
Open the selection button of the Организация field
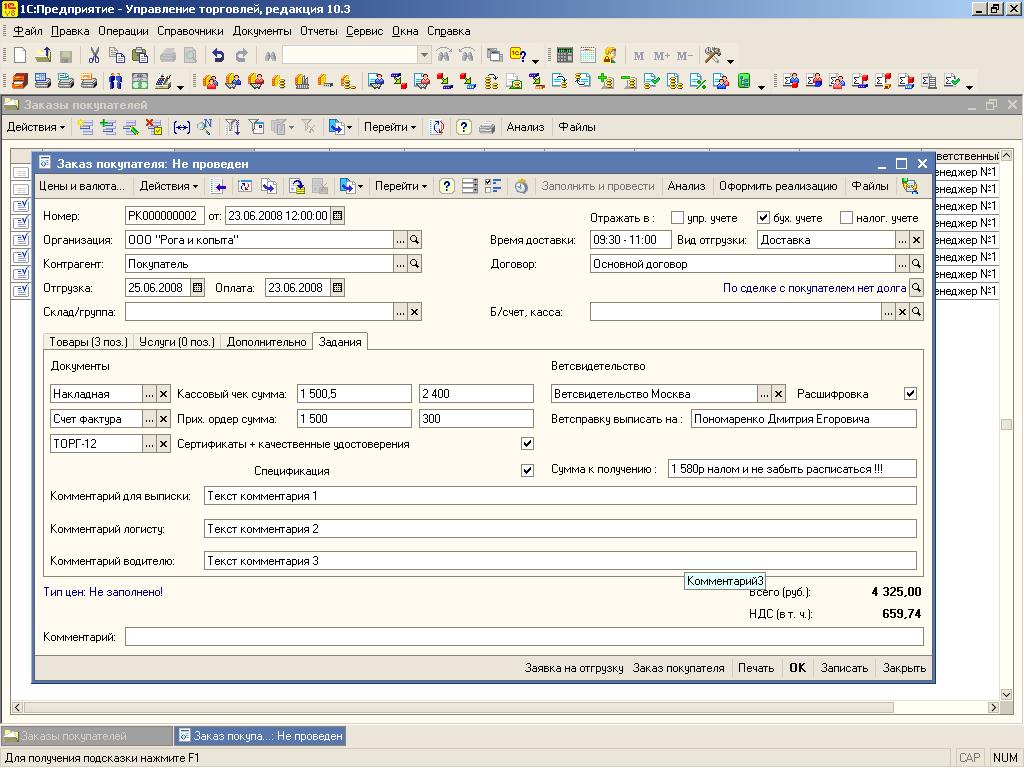[400, 240]
